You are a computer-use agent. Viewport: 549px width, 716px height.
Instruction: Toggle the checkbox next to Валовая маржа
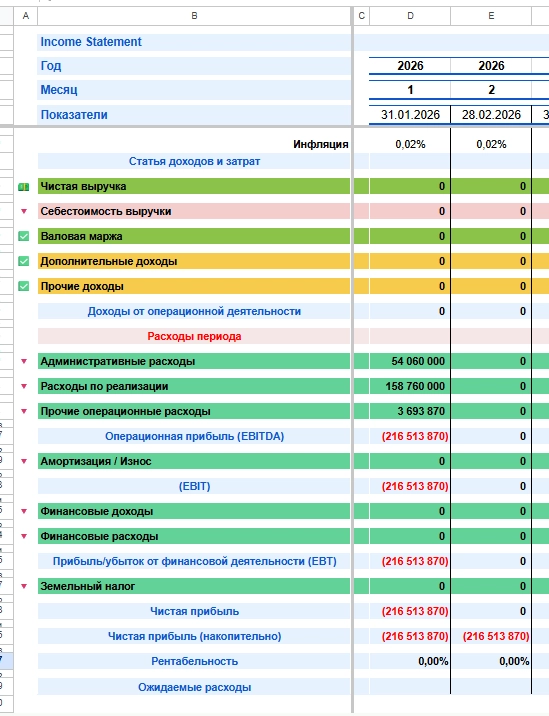point(23,236)
